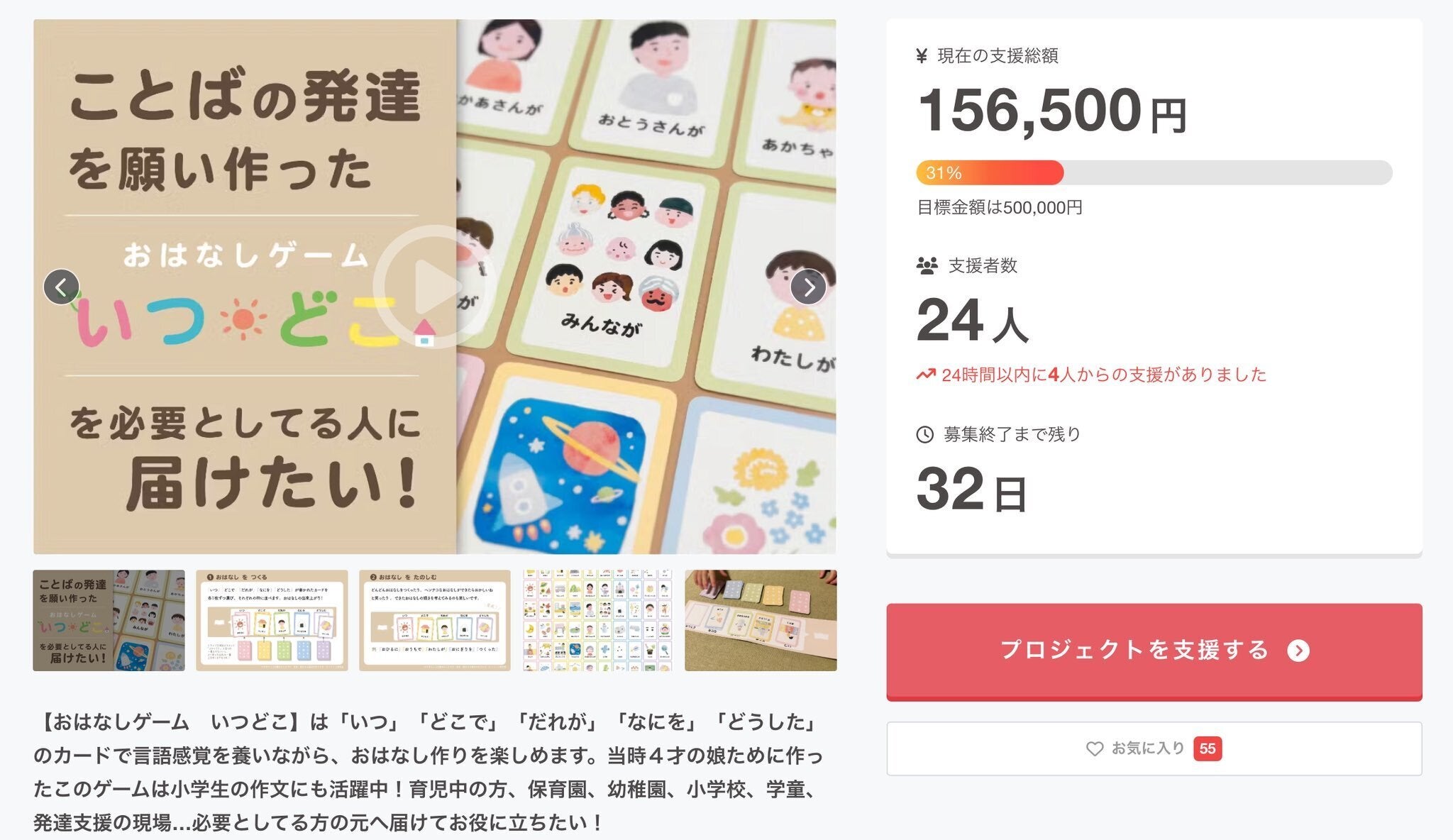Click the clock icon by remaining days
The height and width of the screenshot is (840, 1453).
(924, 434)
